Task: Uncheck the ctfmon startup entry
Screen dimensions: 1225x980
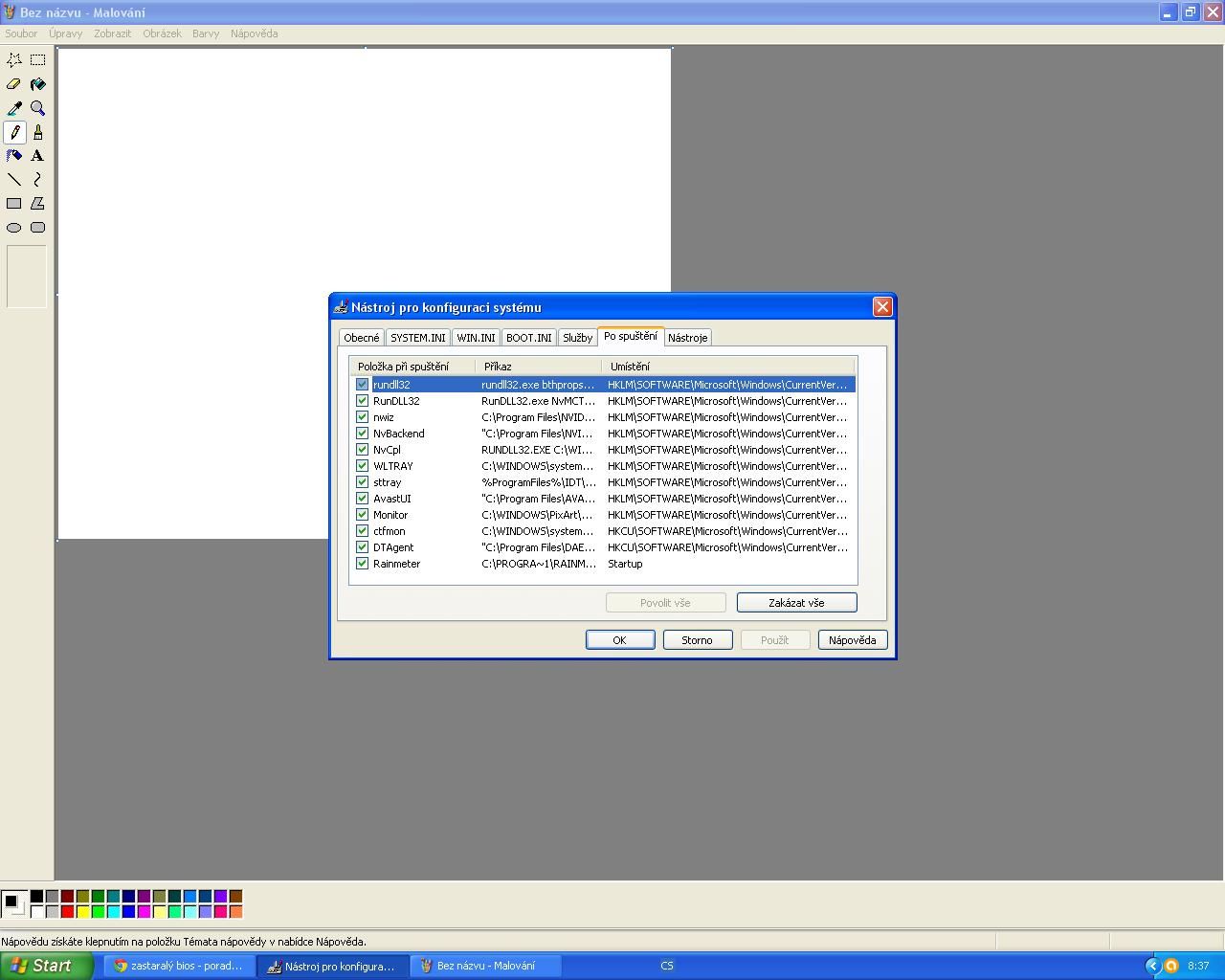Action: [363, 531]
